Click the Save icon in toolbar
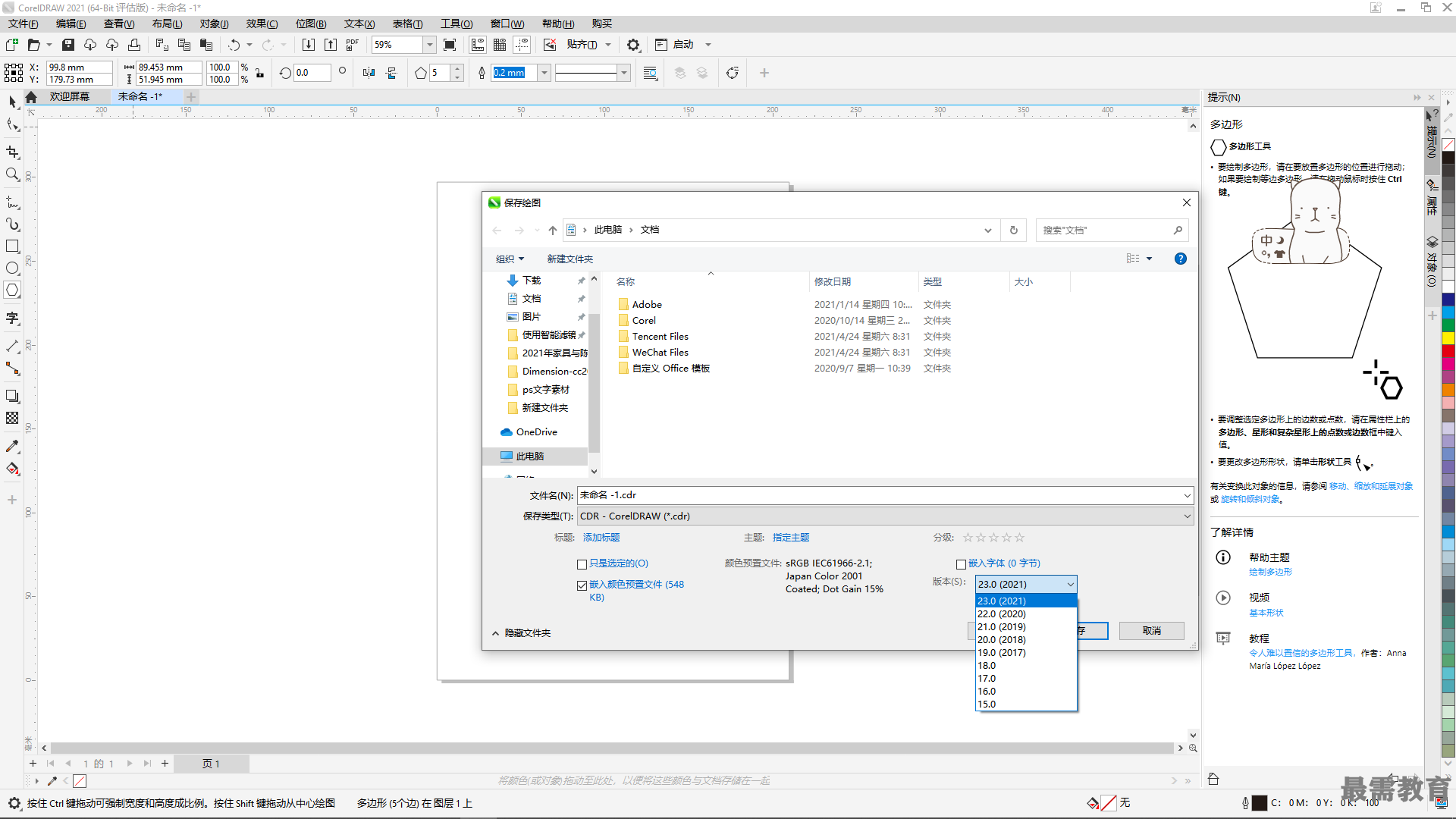1456x819 pixels. (x=68, y=45)
